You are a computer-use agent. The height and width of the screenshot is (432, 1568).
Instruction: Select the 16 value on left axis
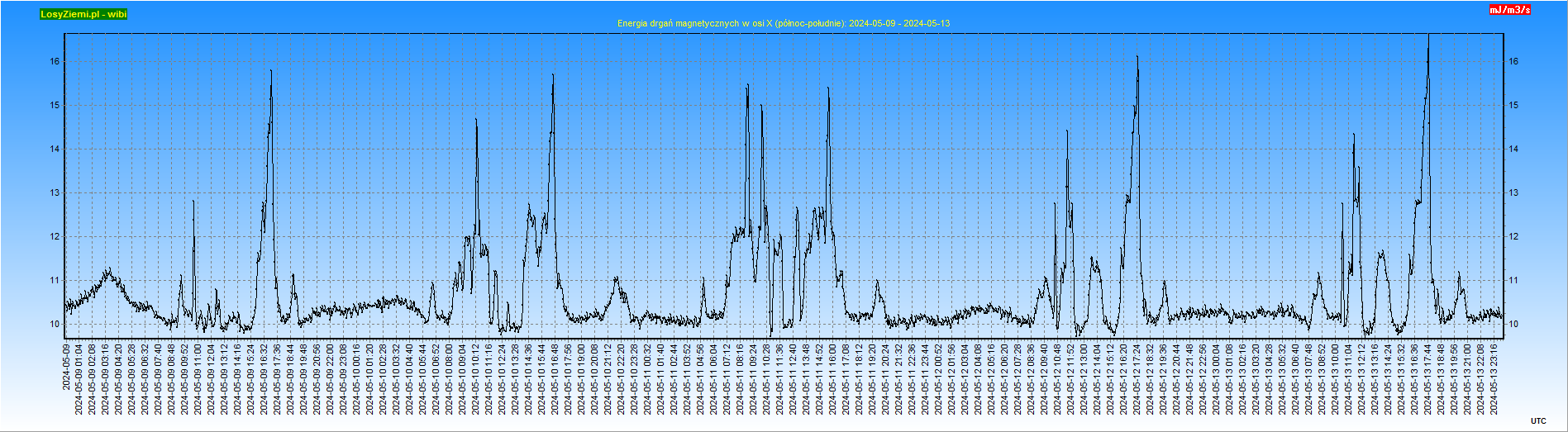pos(54,62)
